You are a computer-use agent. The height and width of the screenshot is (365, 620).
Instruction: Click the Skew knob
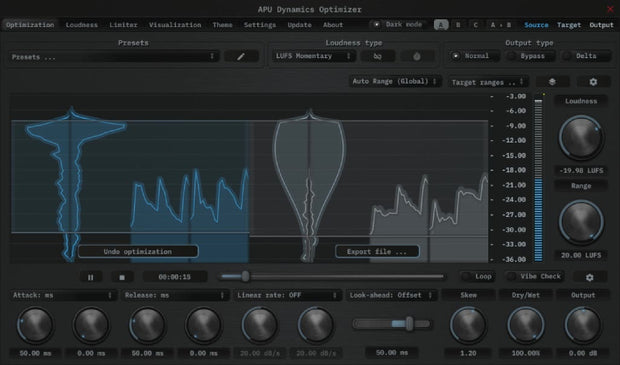[469, 325]
